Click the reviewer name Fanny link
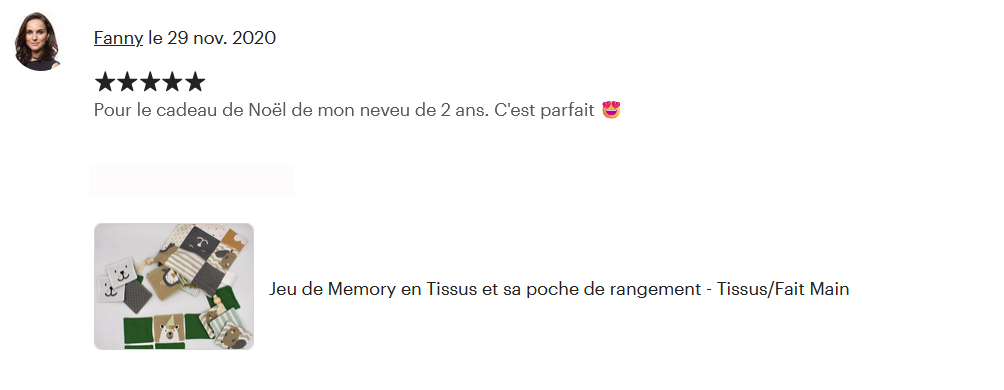 [118, 38]
